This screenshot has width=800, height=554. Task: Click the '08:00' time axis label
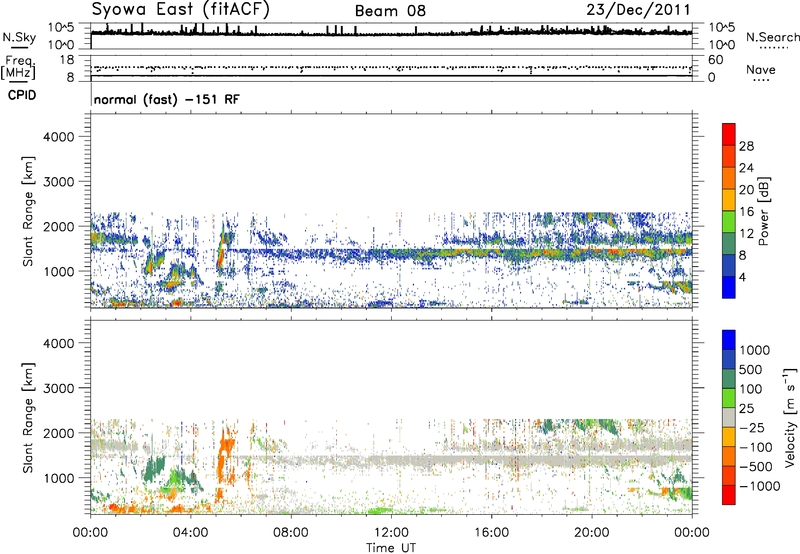(291, 533)
